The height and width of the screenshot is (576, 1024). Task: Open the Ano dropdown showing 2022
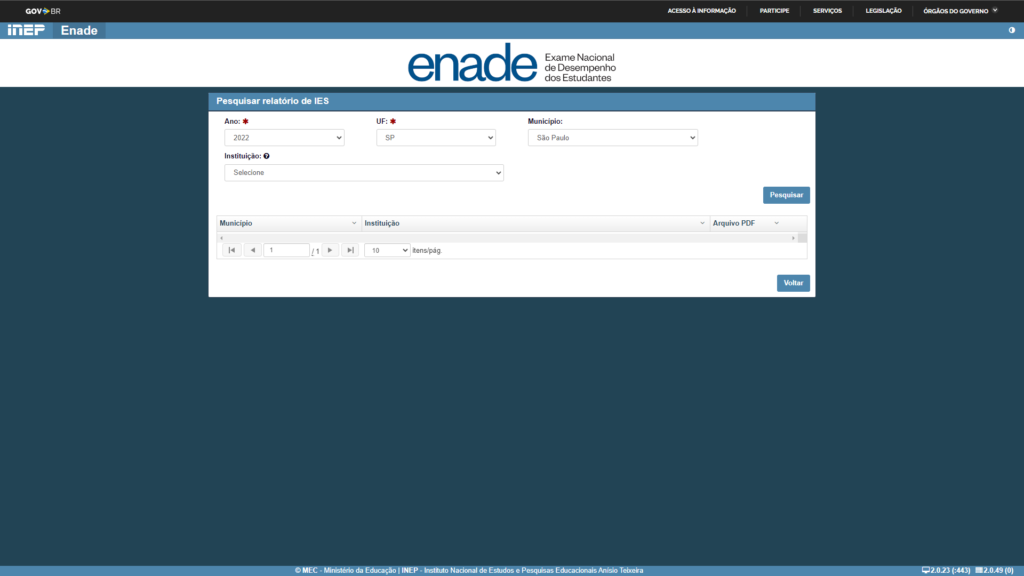click(x=284, y=138)
